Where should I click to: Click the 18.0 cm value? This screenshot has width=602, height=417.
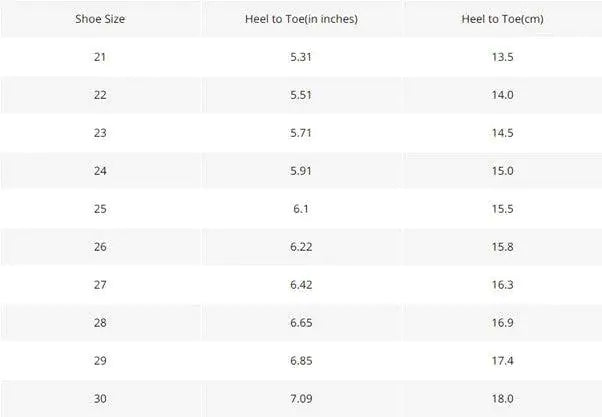click(503, 399)
